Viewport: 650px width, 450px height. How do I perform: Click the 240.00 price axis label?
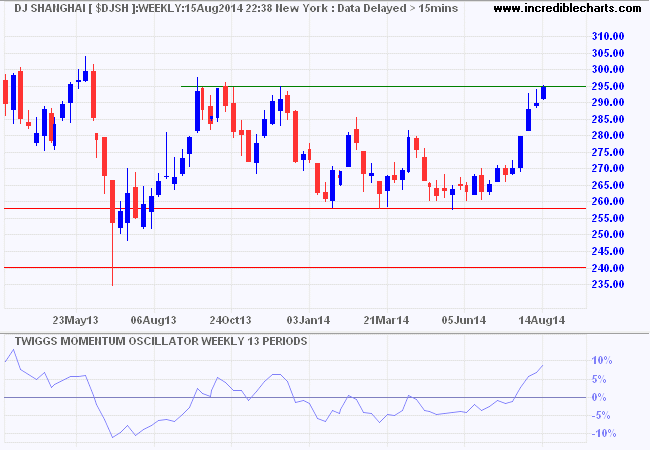(x=608, y=268)
